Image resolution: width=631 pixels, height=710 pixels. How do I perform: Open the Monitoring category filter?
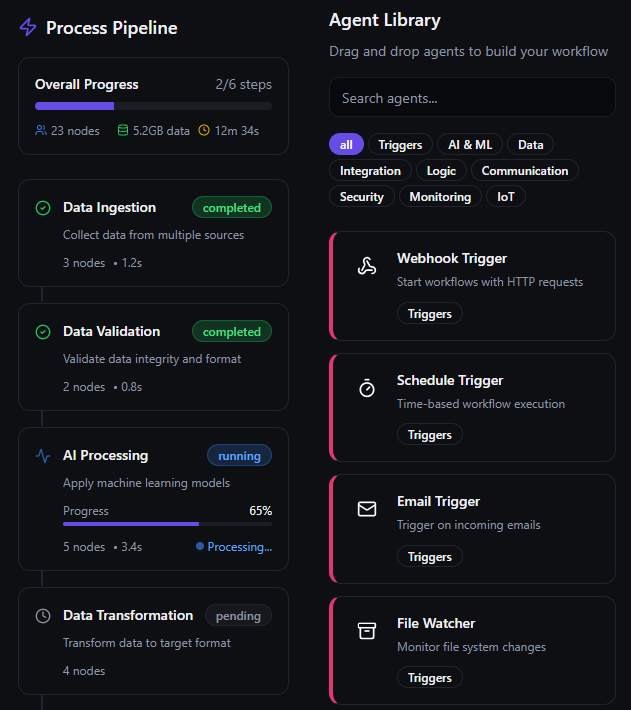(x=440, y=197)
